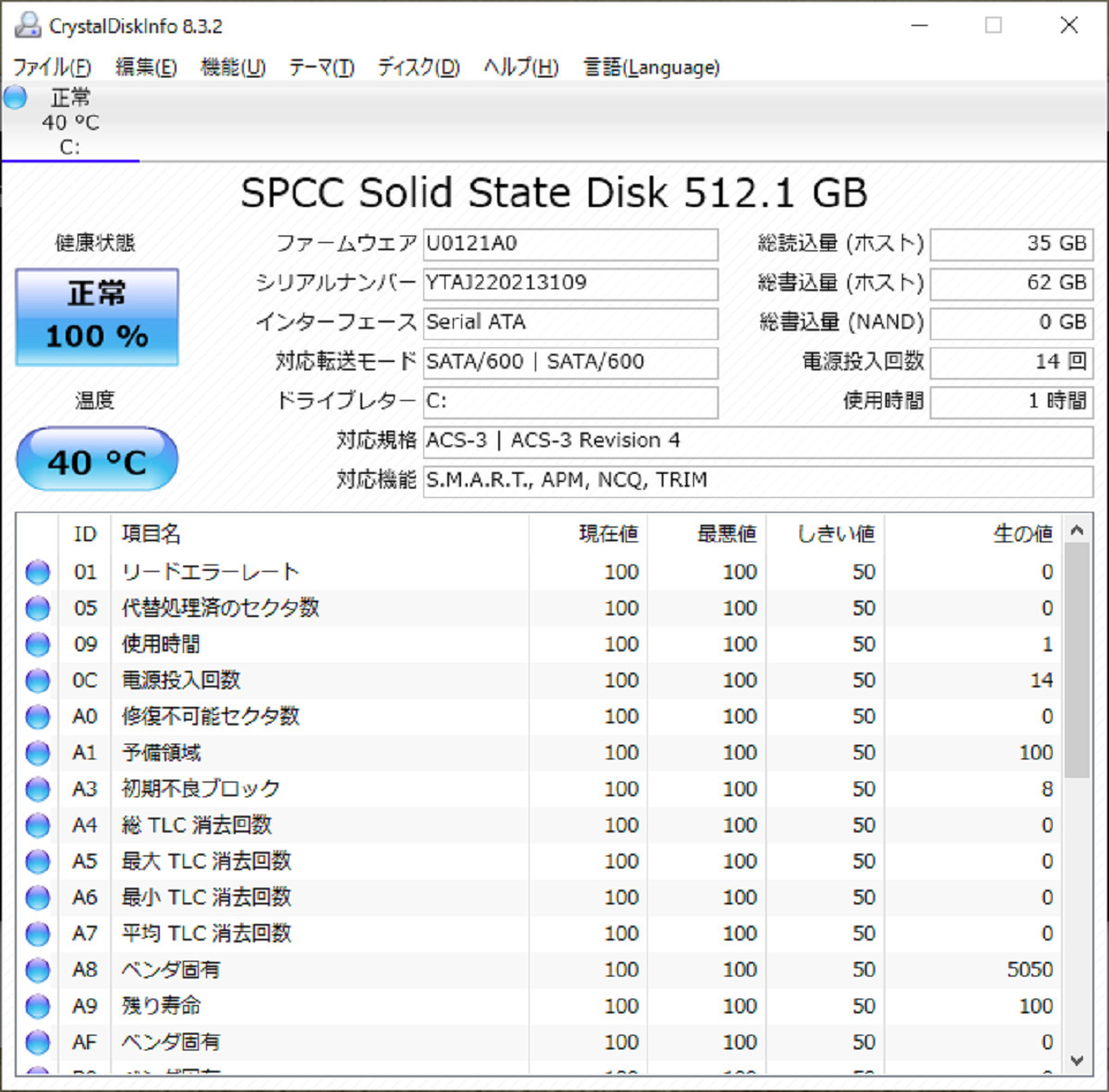Click the firmware field U0121A0
This screenshot has height=1092, width=1109.
pos(570,244)
